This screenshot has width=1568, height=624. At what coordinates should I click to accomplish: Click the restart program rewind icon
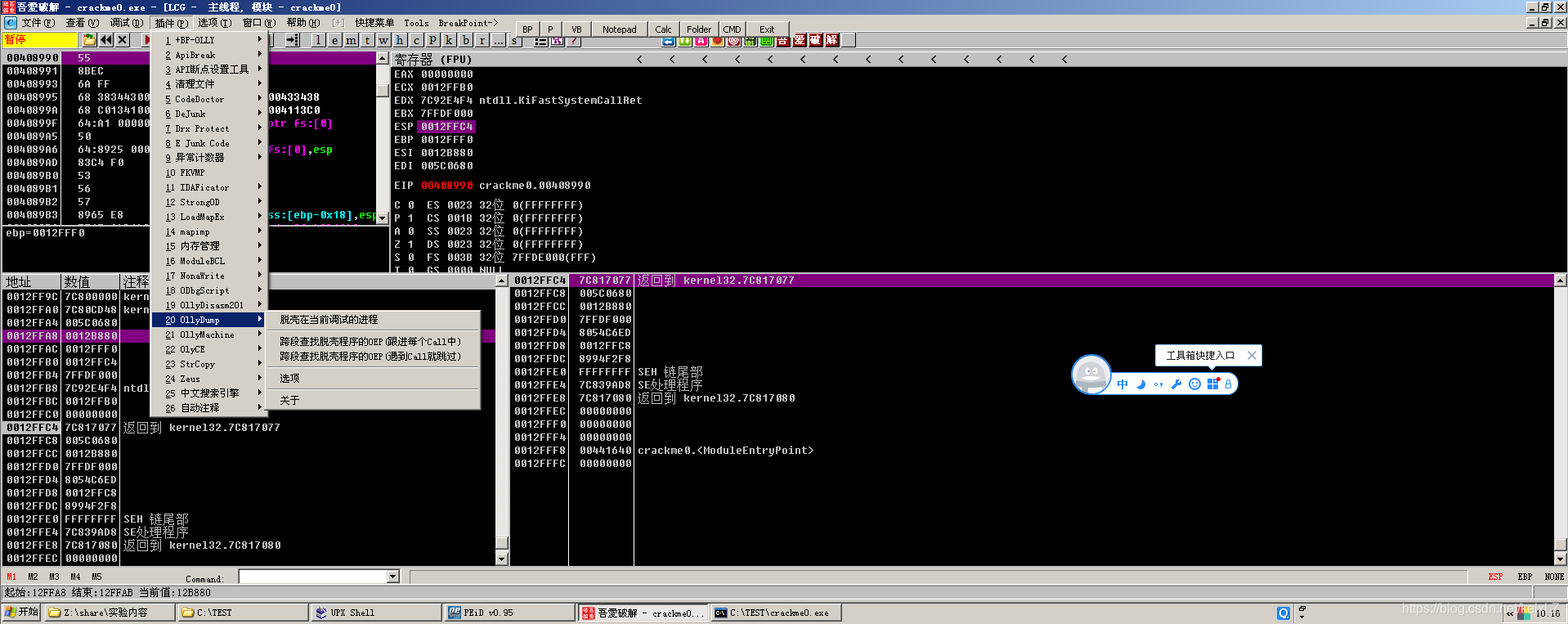click(x=105, y=40)
